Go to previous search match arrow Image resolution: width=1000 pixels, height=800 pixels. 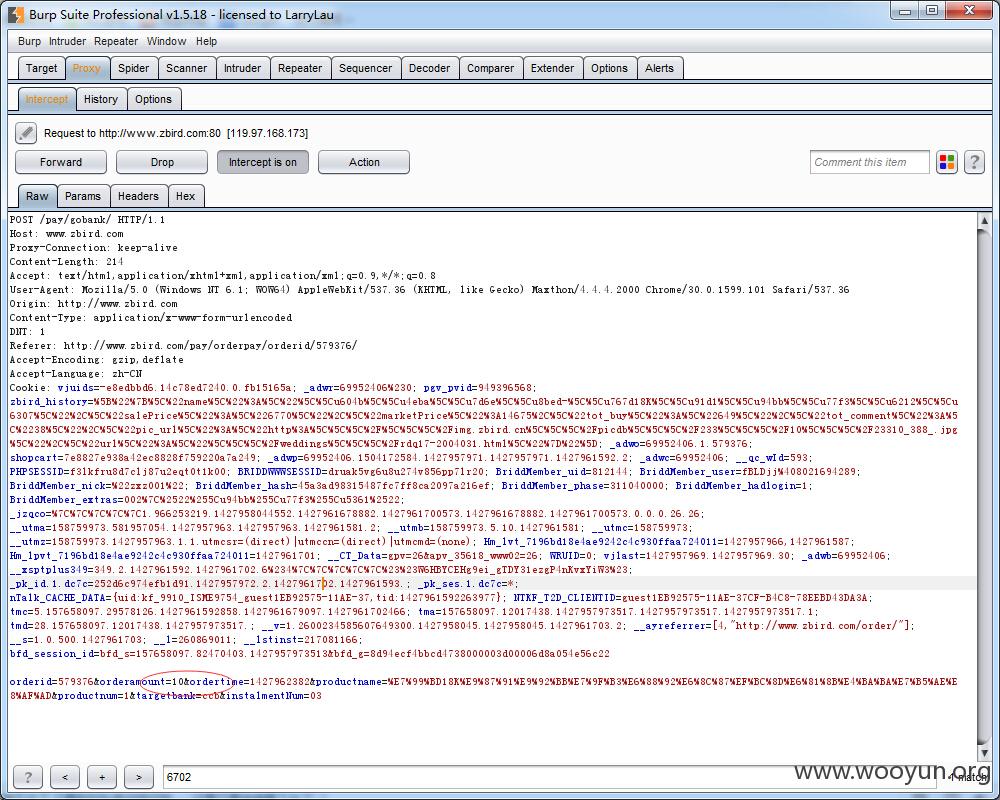(x=64, y=776)
